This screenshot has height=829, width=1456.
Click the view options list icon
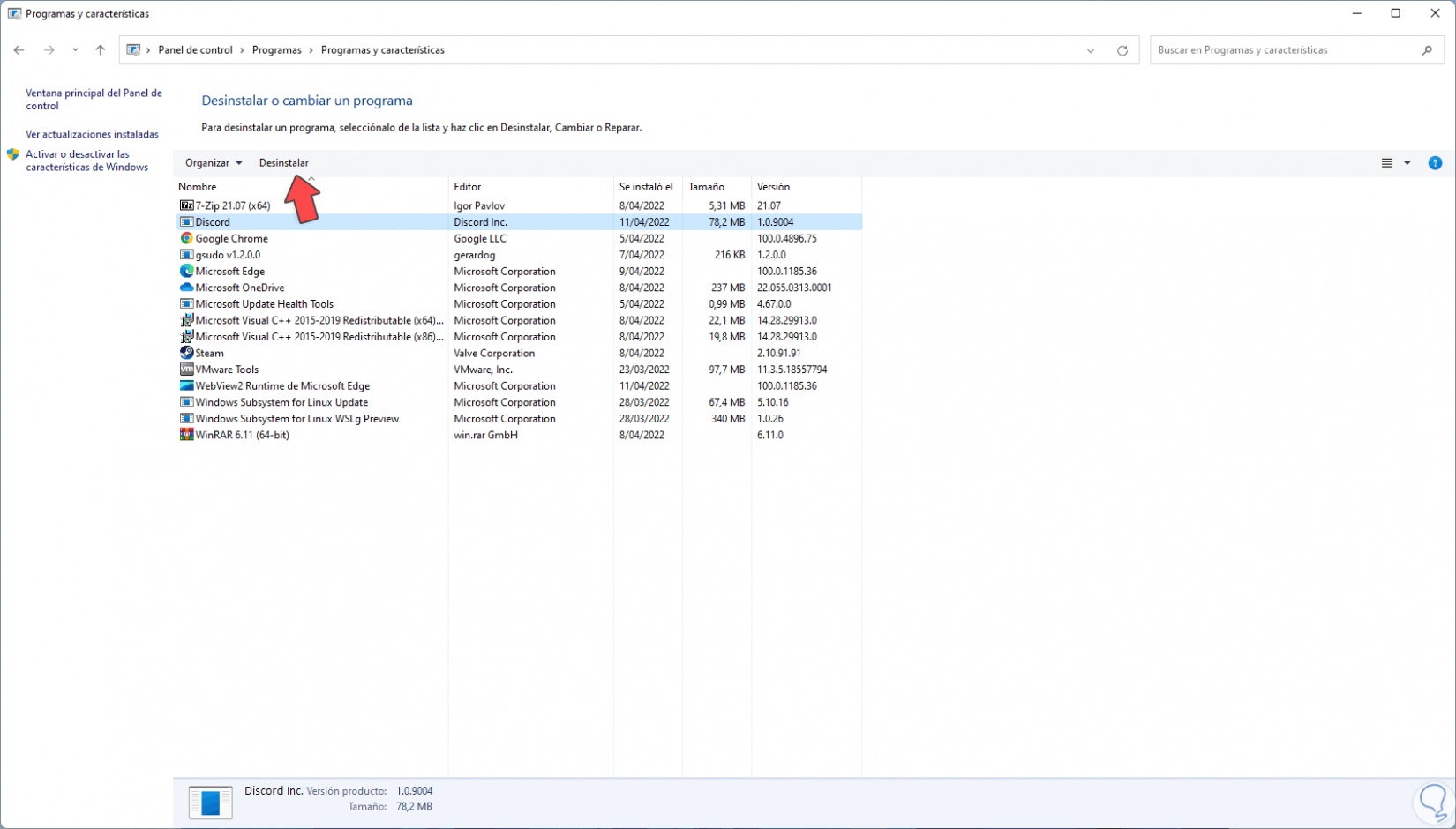tap(1387, 163)
